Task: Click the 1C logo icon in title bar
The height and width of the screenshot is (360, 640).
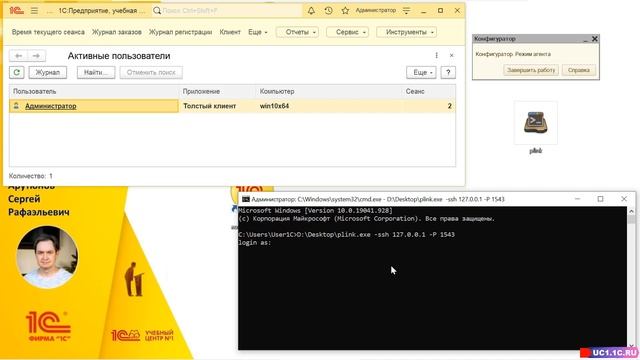Action: tap(16, 11)
